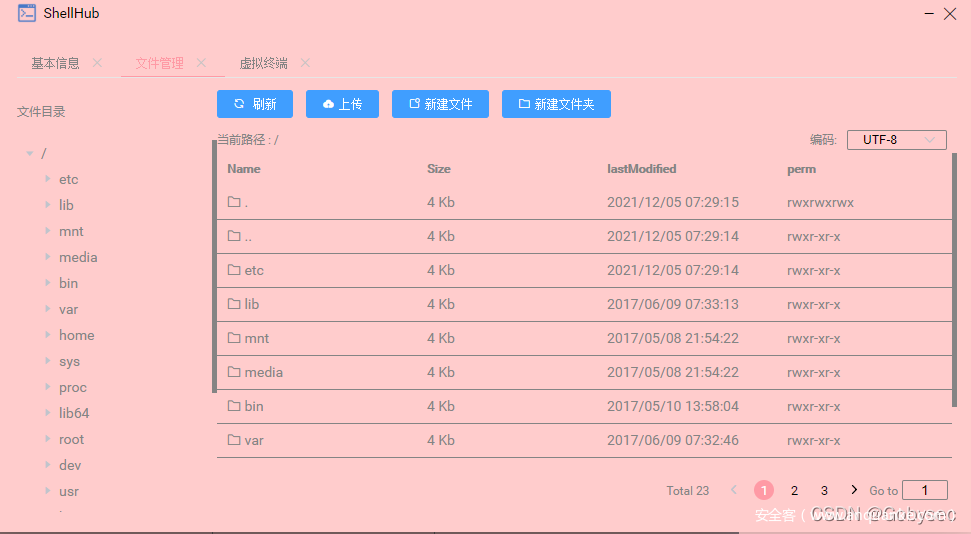Close the 基本信息 tab with its X

pos(97,63)
